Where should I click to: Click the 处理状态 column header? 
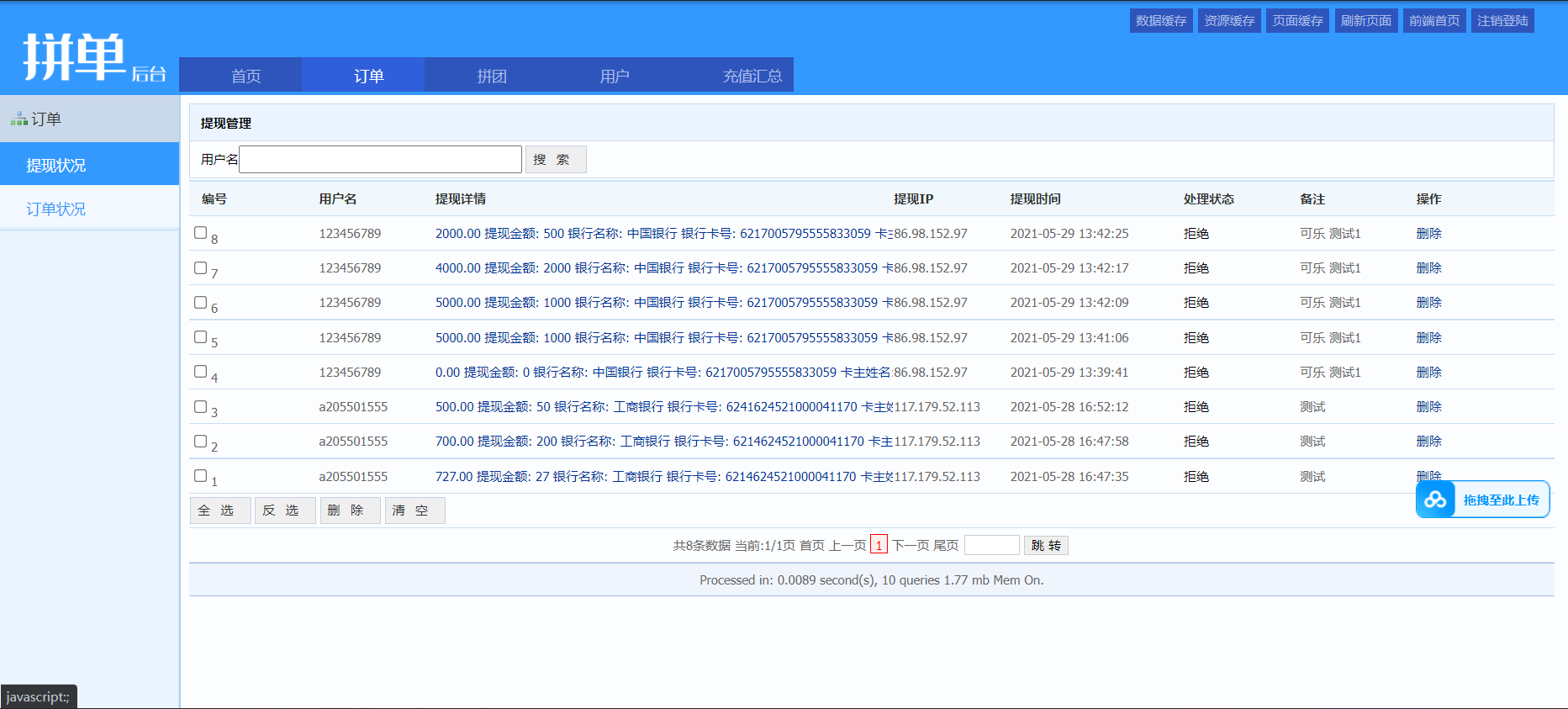1208,198
